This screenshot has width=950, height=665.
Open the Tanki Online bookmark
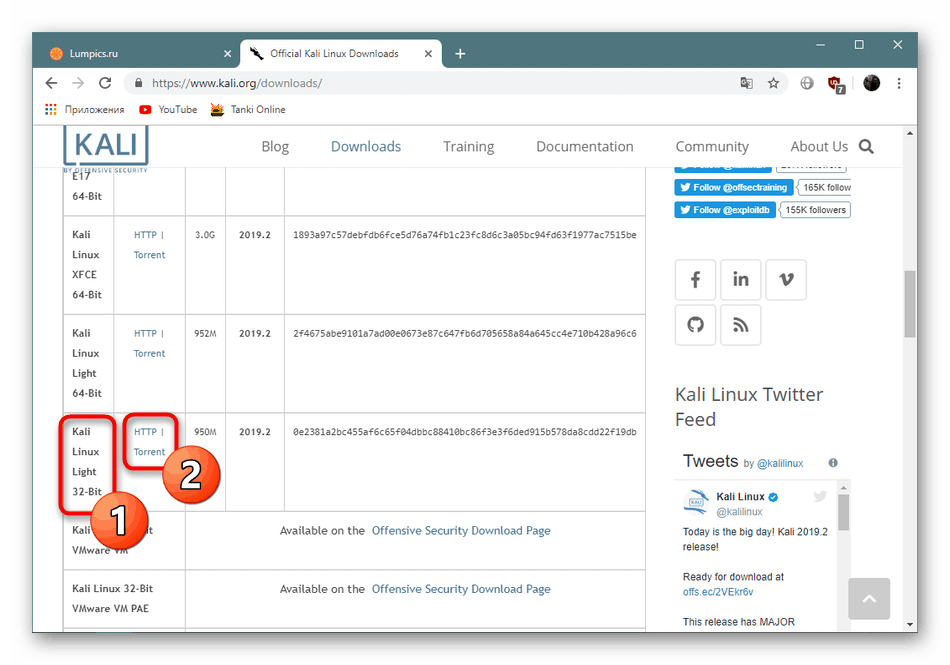(248, 109)
